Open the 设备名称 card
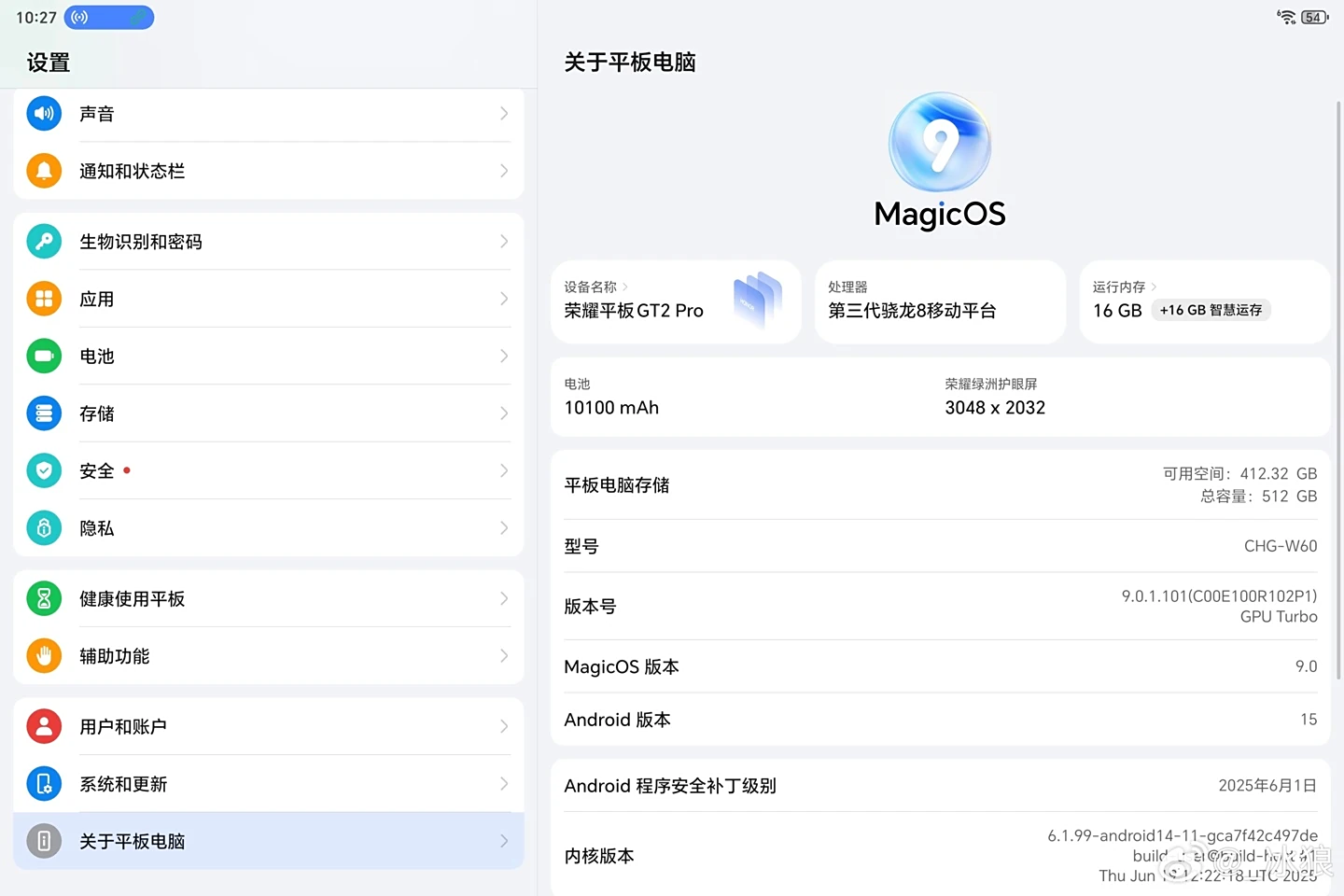This screenshot has height=896, width=1344. tap(676, 301)
